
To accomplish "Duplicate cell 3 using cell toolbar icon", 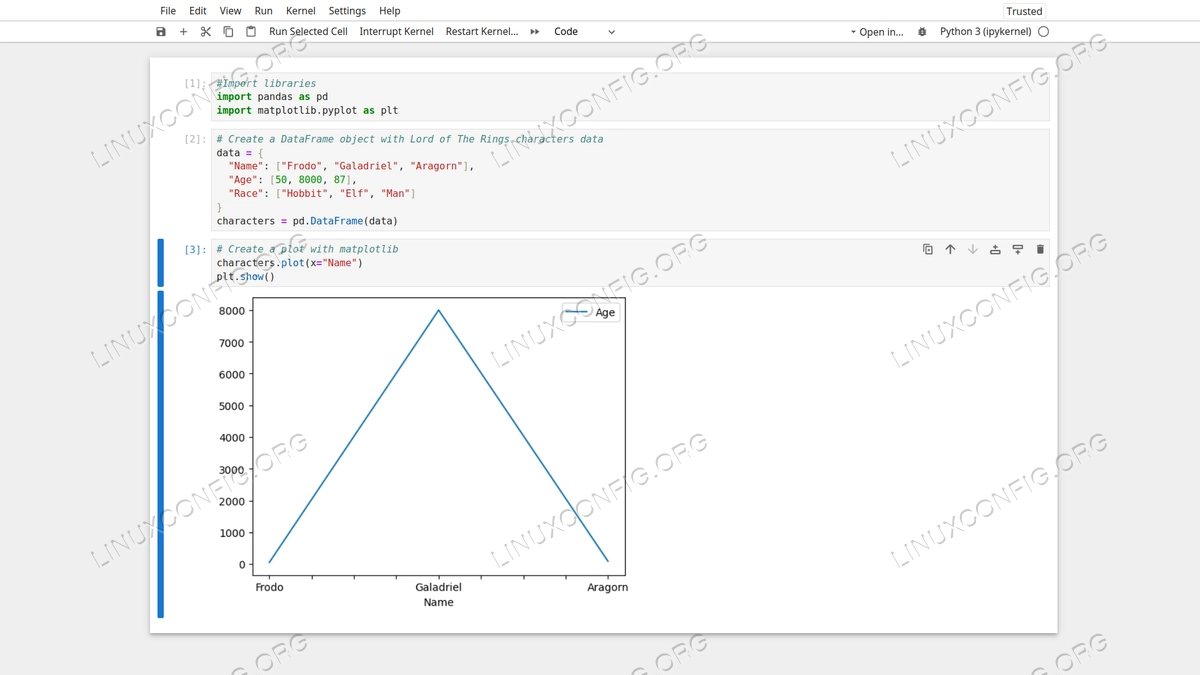I will [928, 249].
